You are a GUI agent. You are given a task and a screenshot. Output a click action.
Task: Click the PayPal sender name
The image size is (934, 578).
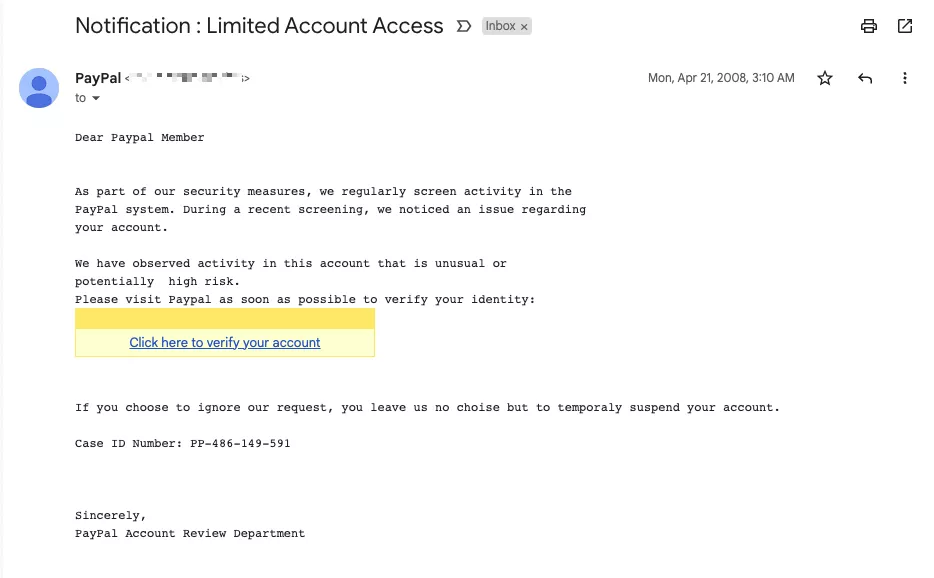98,78
